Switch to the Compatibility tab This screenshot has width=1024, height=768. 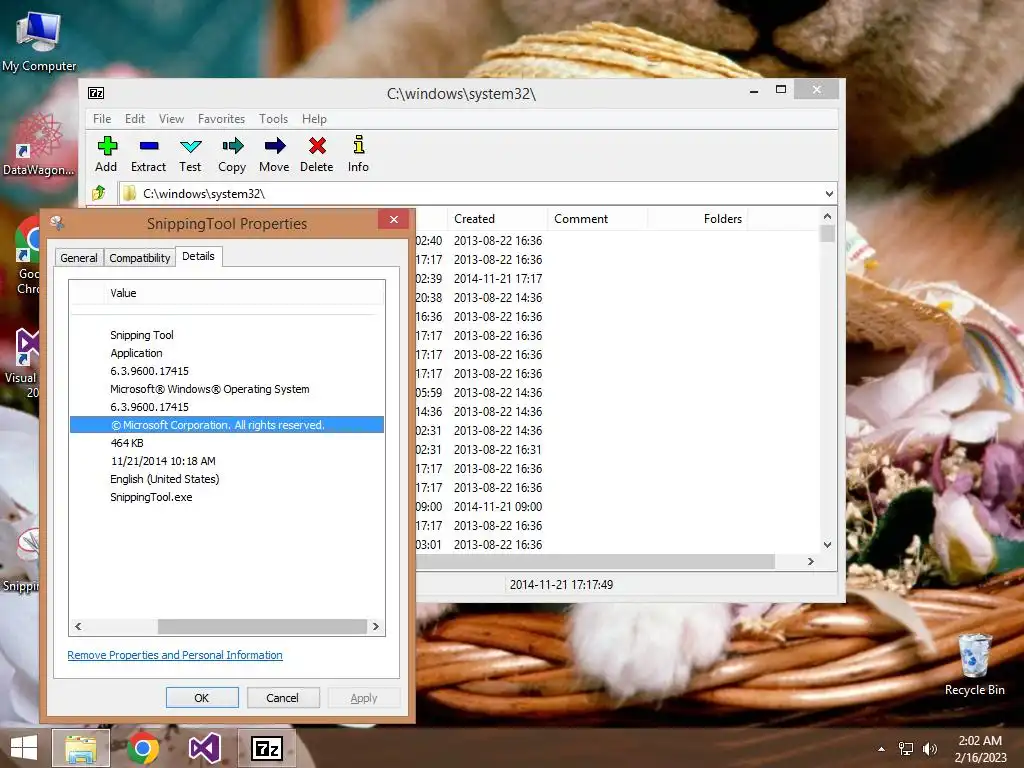coord(140,258)
